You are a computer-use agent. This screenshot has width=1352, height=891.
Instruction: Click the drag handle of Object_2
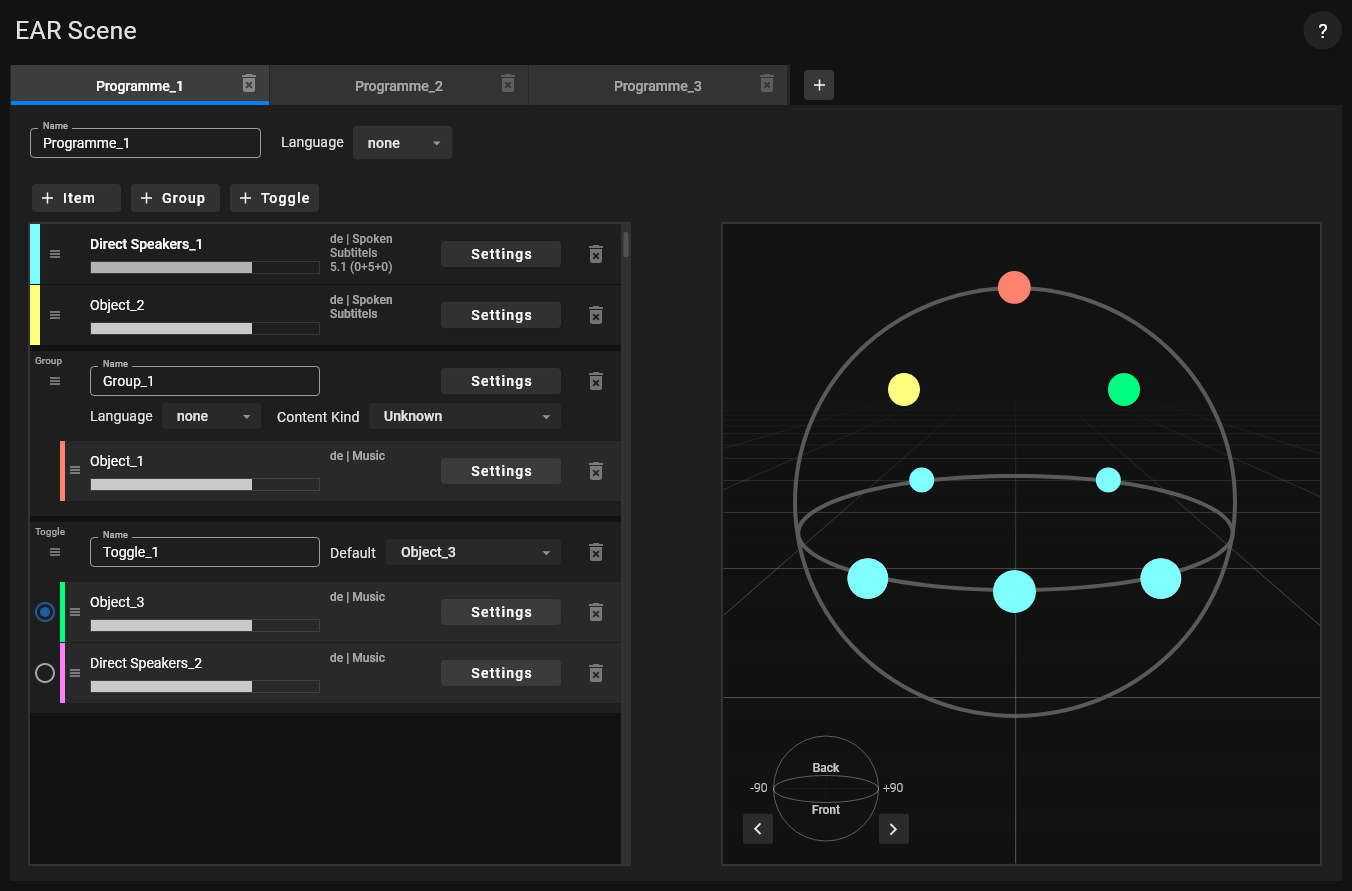pos(55,315)
